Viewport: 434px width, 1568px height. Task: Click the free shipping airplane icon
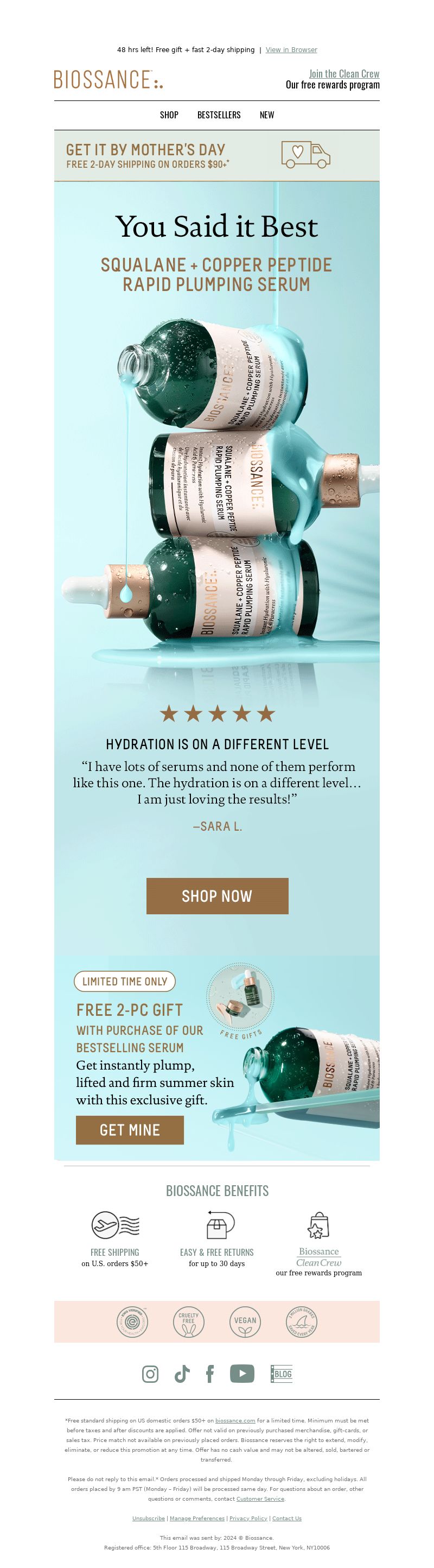(x=116, y=1225)
